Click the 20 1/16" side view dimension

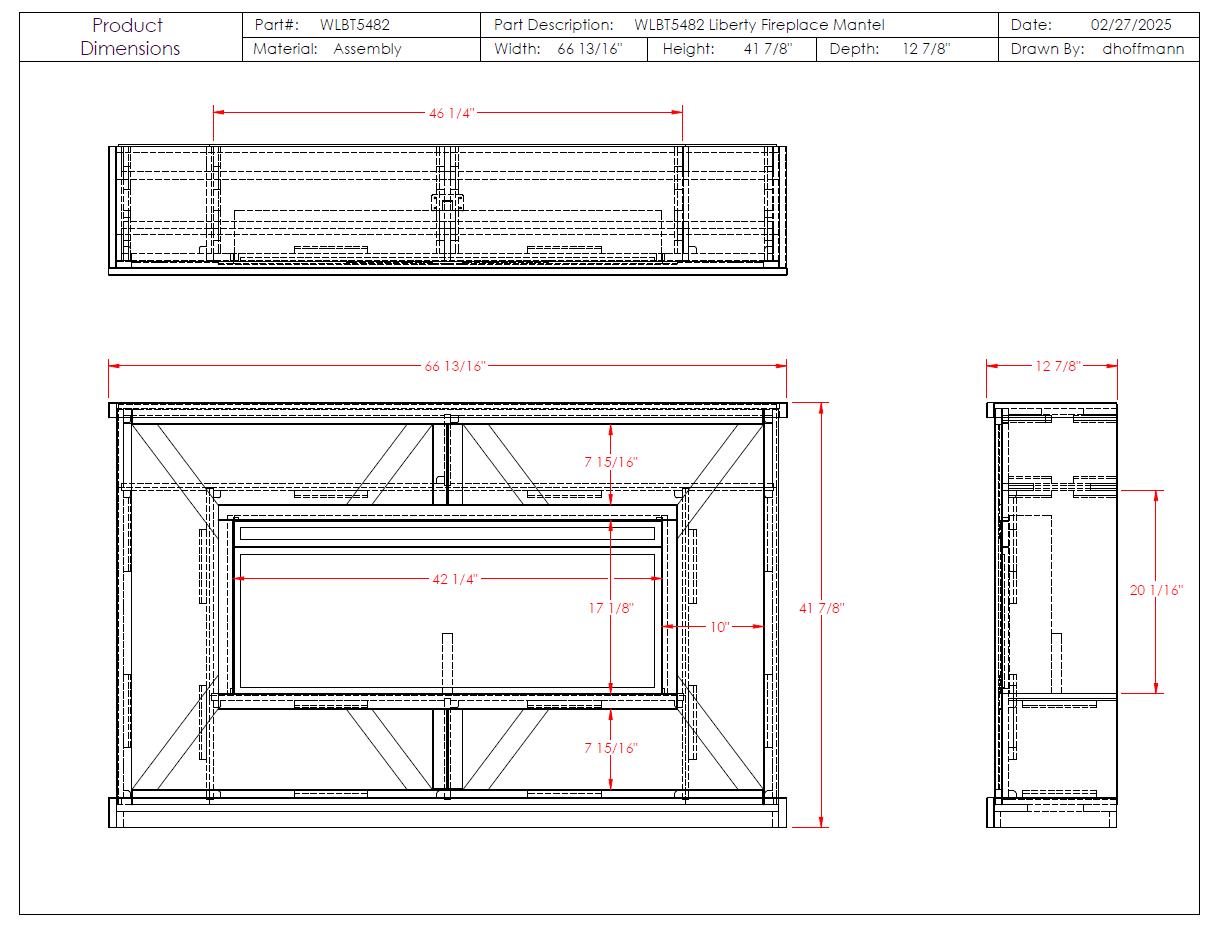click(1156, 590)
